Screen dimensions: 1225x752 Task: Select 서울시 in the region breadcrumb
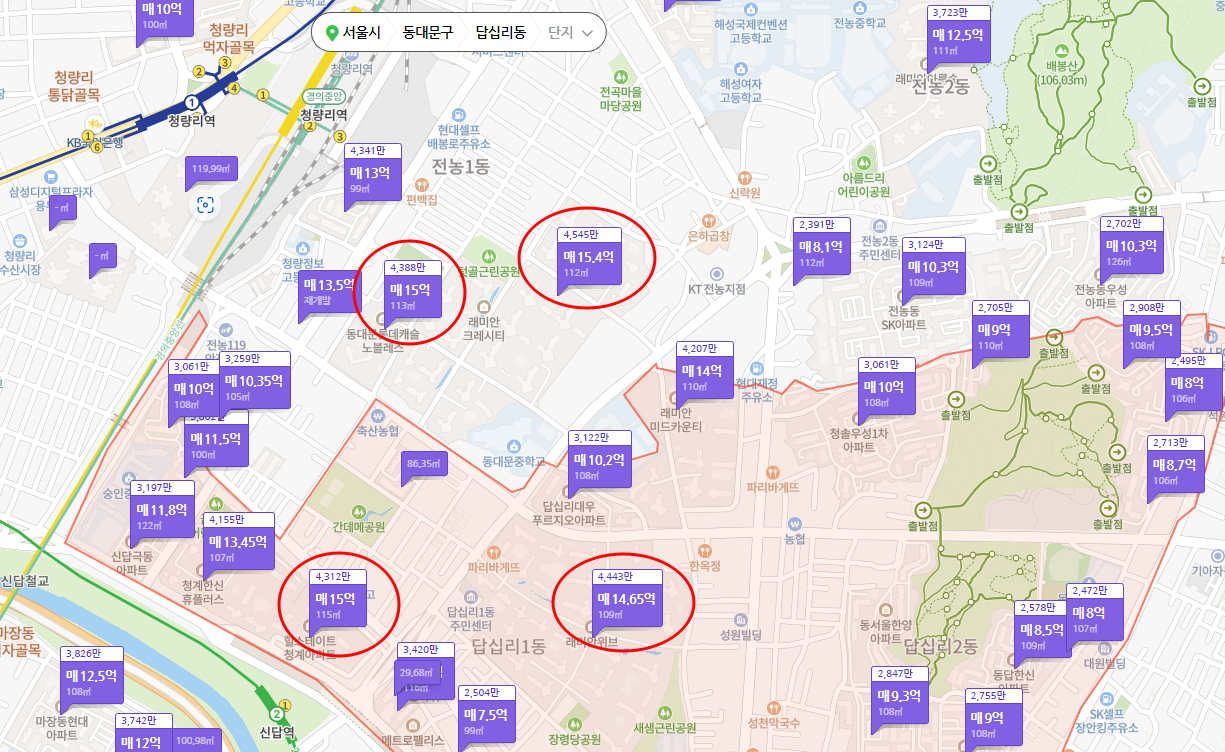362,32
